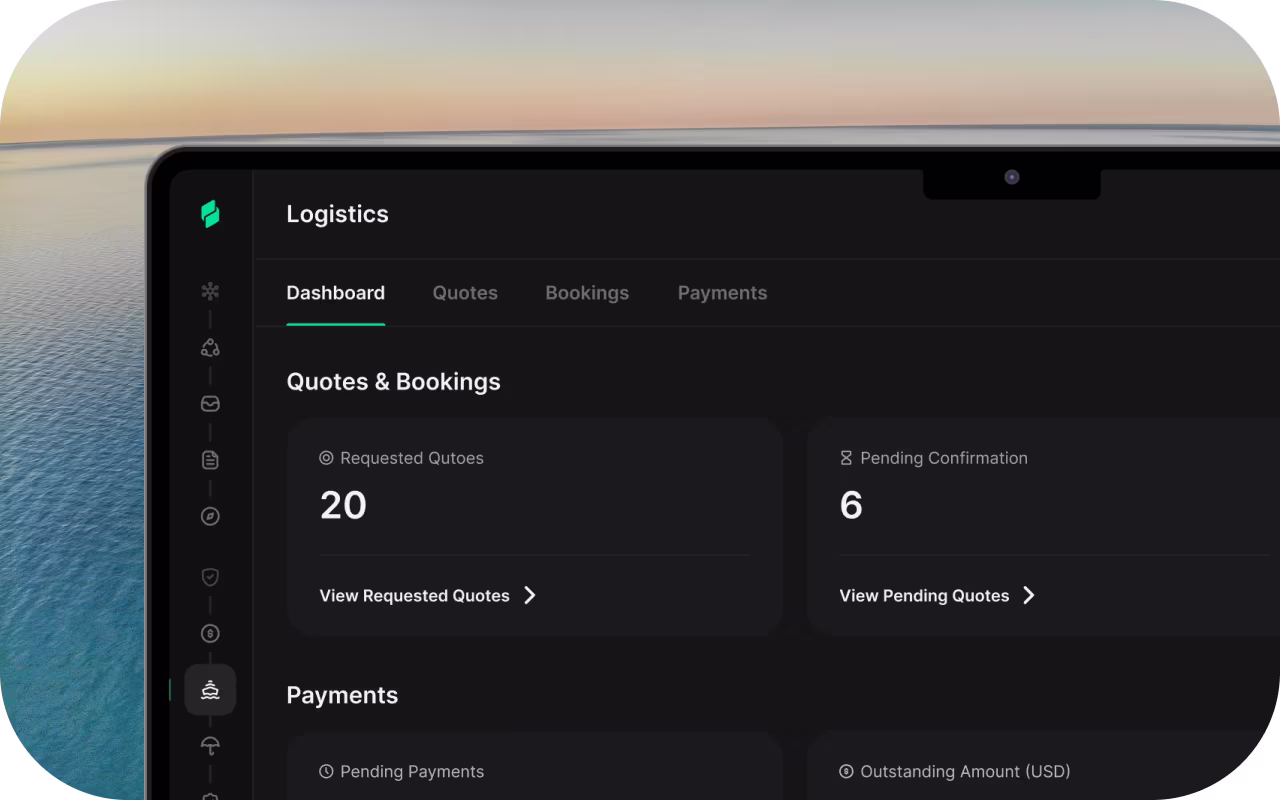Viewport: 1280px width, 800px height.
Task: Open the document page icon in sidebar
Action: 210,460
